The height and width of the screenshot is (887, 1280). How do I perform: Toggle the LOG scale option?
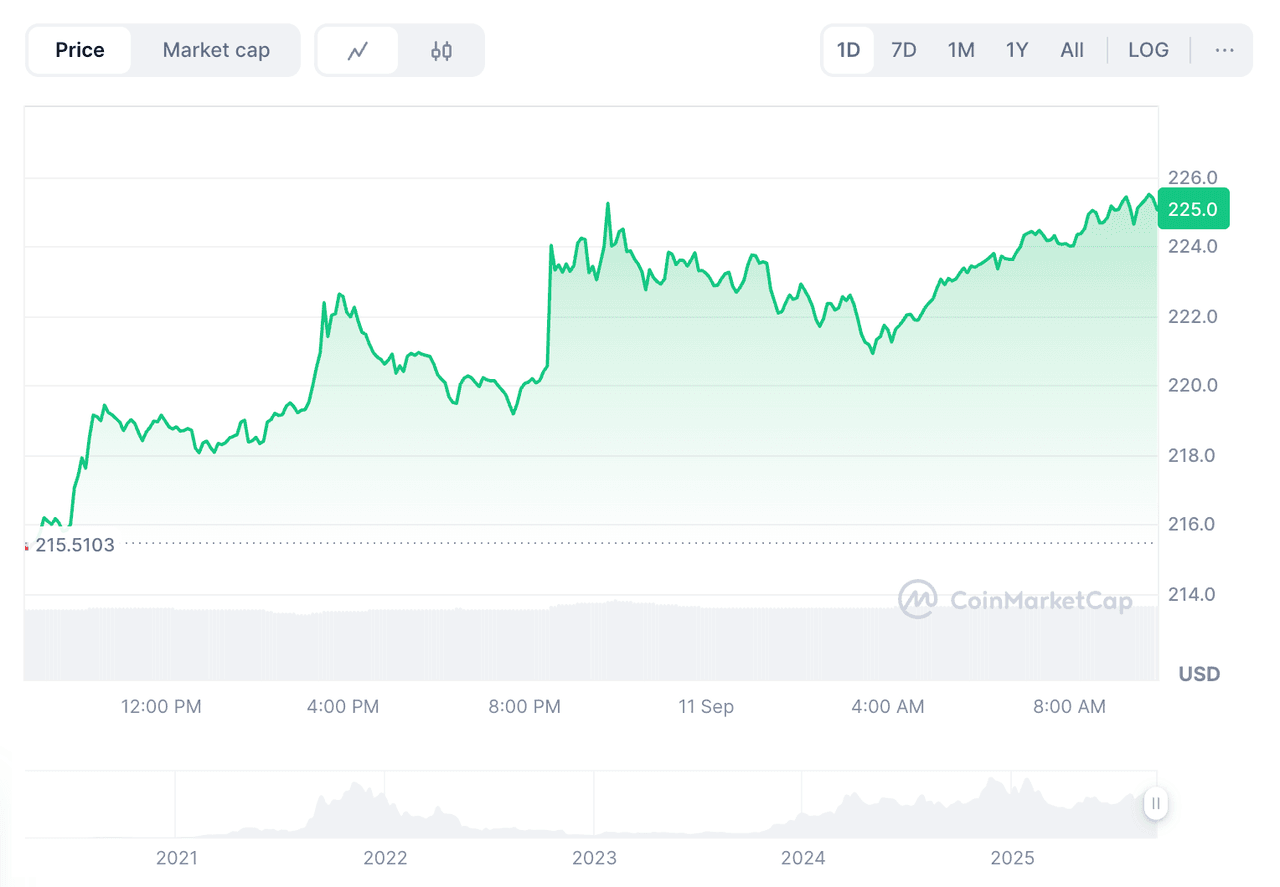(1148, 50)
